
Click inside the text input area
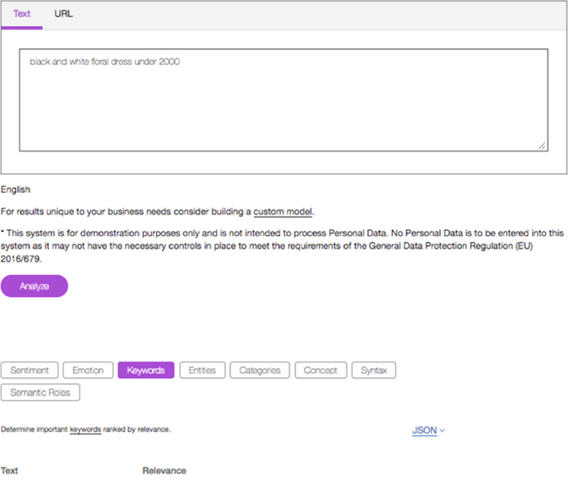[x=284, y=100]
